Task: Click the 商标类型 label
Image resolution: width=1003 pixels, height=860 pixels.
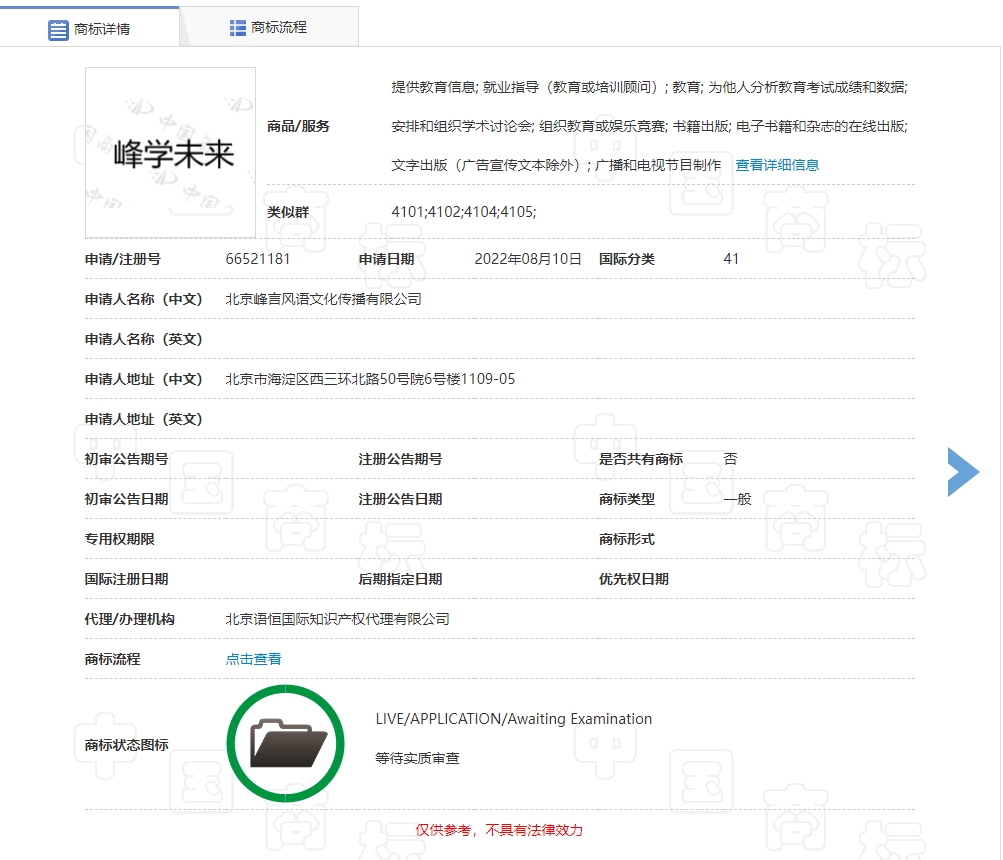Action: click(627, 499)
